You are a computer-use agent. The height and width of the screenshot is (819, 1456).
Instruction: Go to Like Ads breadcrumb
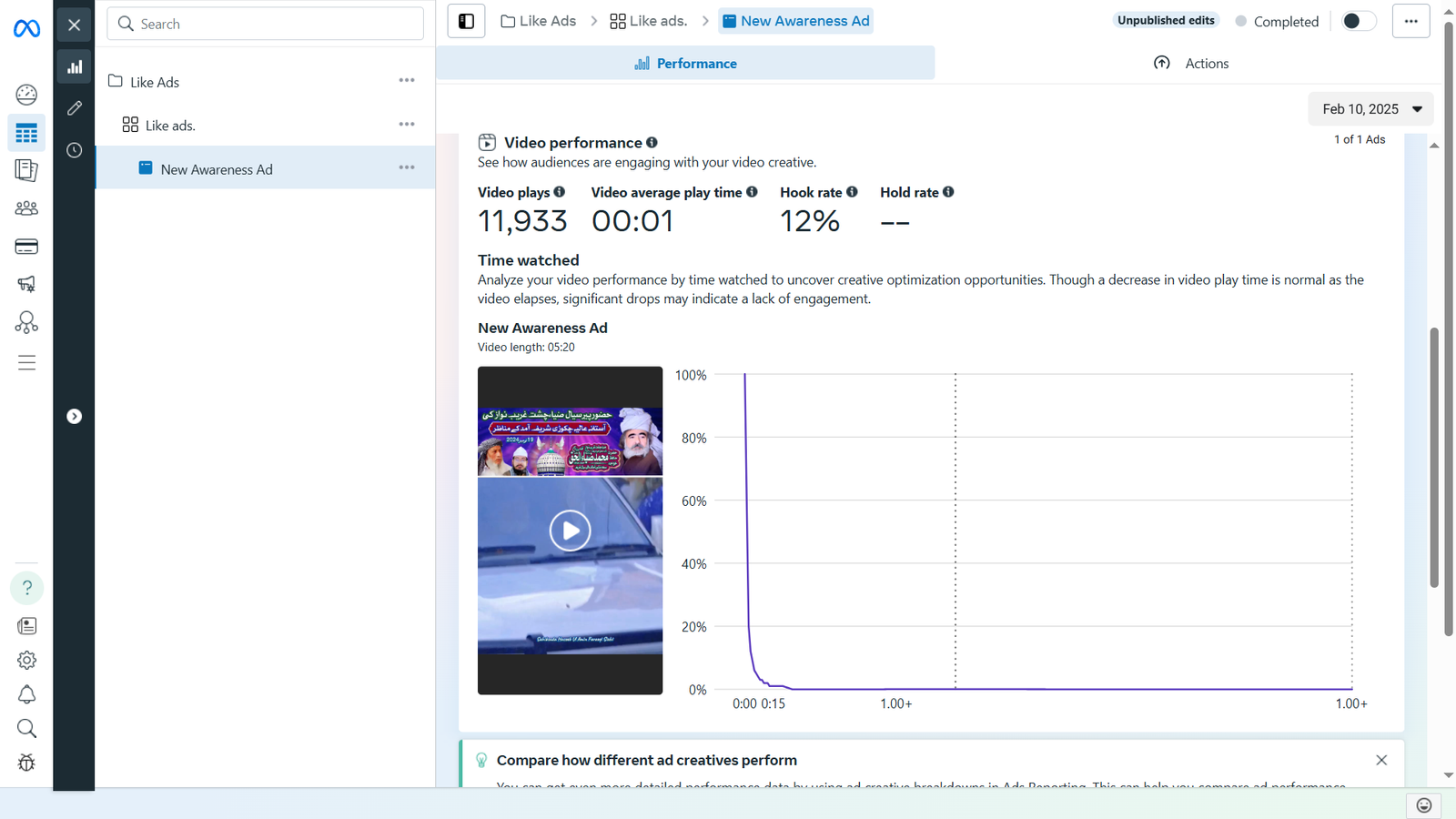pos(539,21)
